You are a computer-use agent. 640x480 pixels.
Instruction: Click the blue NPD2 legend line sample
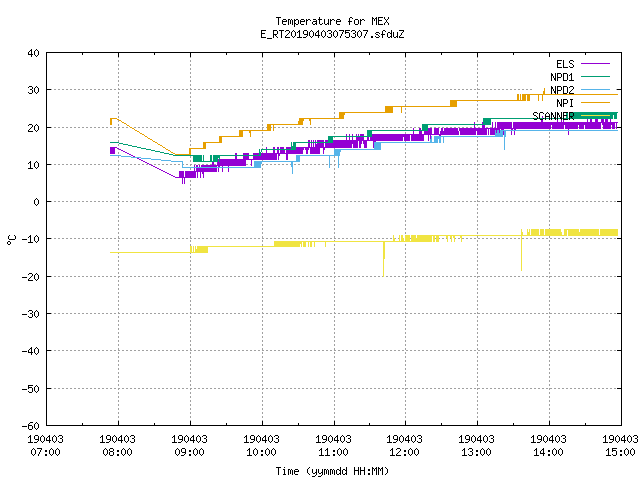[x=596, y=89]
